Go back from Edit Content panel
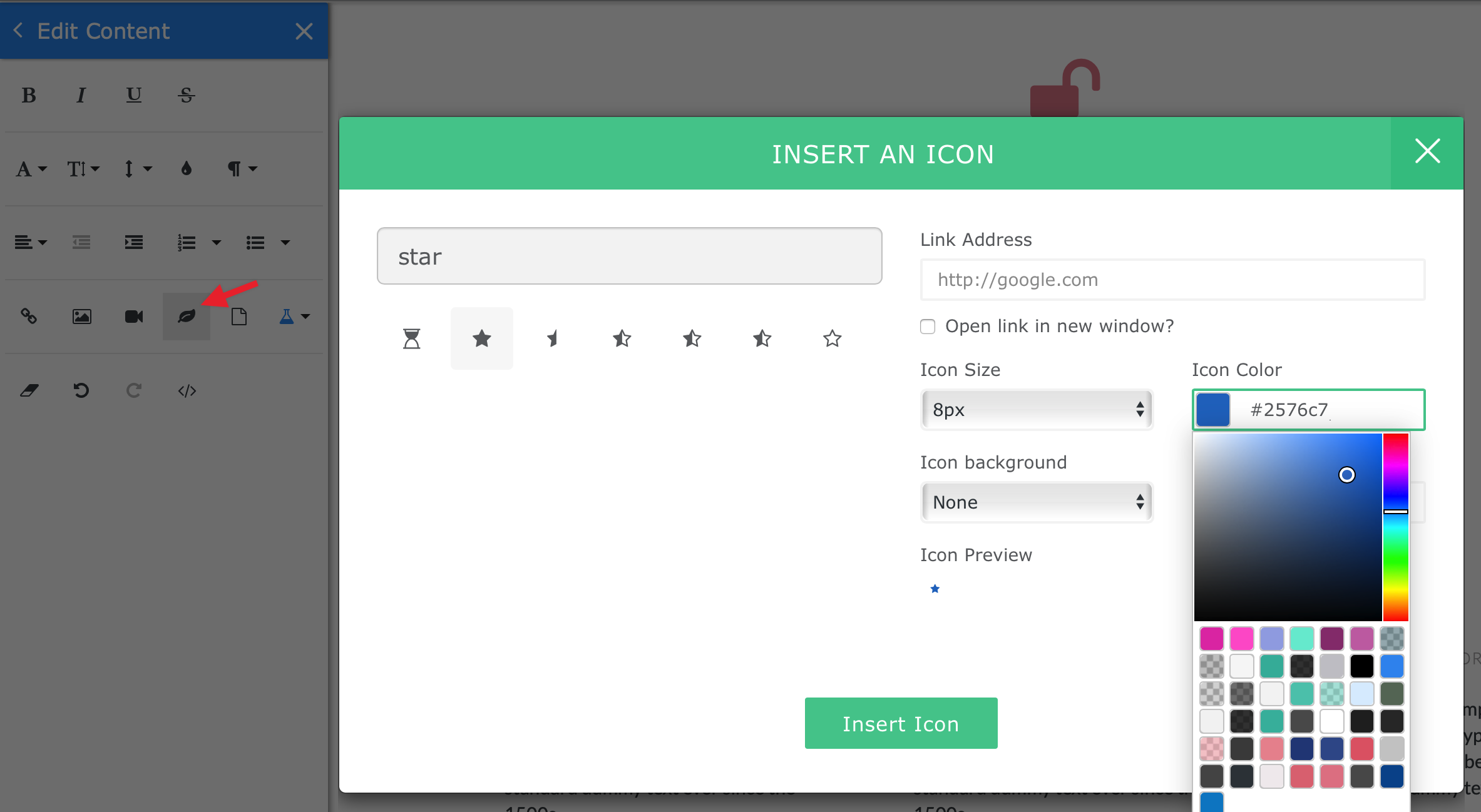1481x812 pixels. click(x=18, y=31)
